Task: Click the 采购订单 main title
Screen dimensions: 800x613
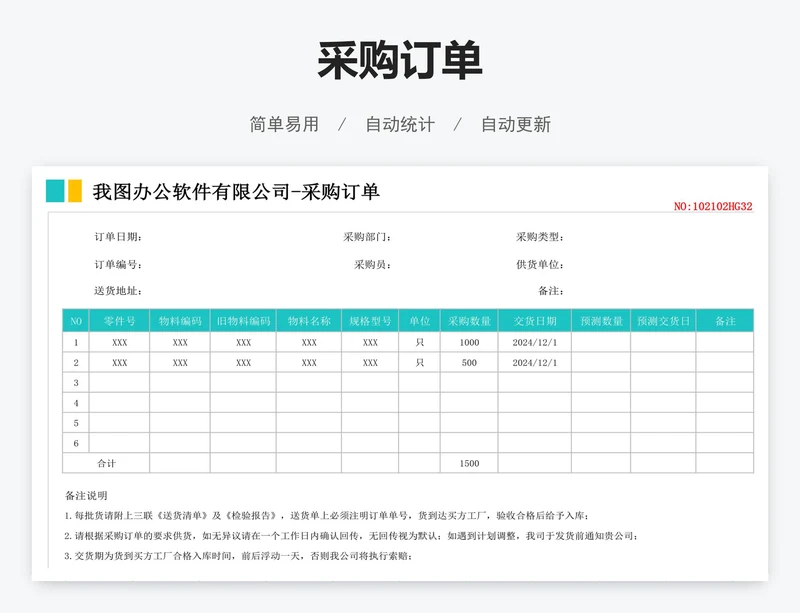Action: 399,60
